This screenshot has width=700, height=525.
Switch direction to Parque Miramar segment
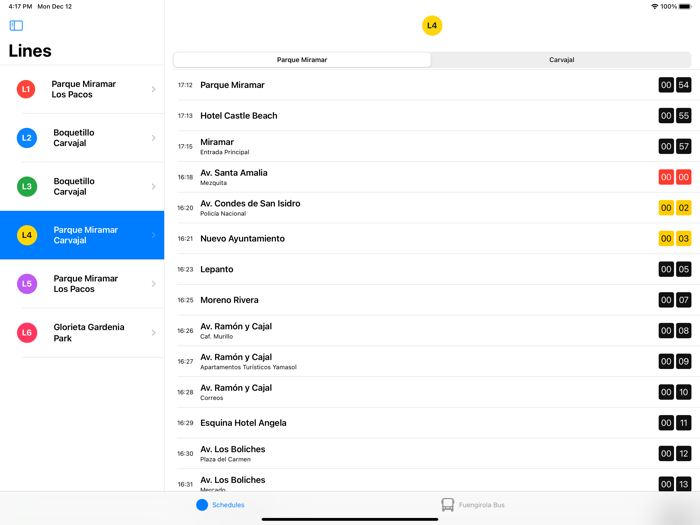tap(302, 60)
